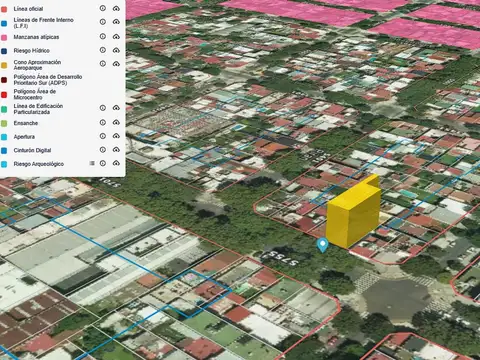This screenshot has height=360, width=480.
Task: Download the Cinturón Digital layer
Action: (116, 150)
